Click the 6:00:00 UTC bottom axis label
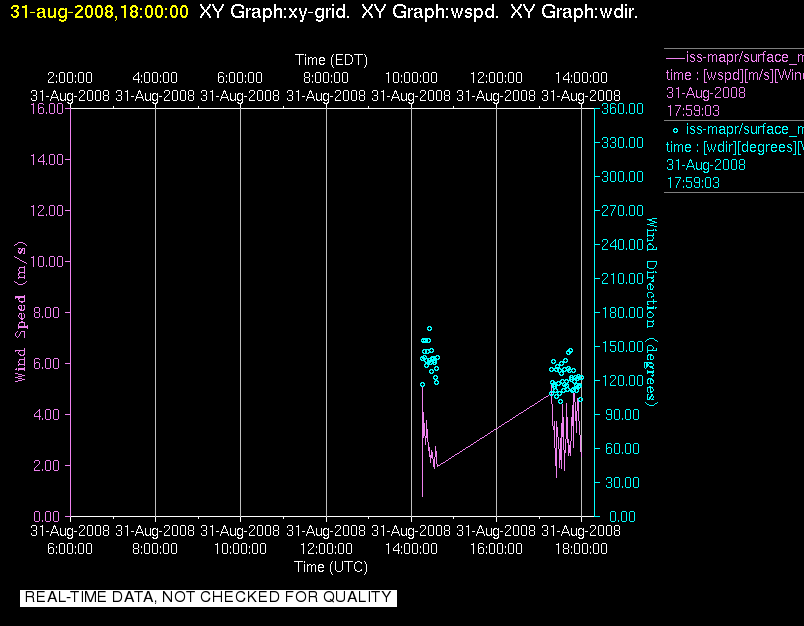The image size is (804, 626). [70, 549]
